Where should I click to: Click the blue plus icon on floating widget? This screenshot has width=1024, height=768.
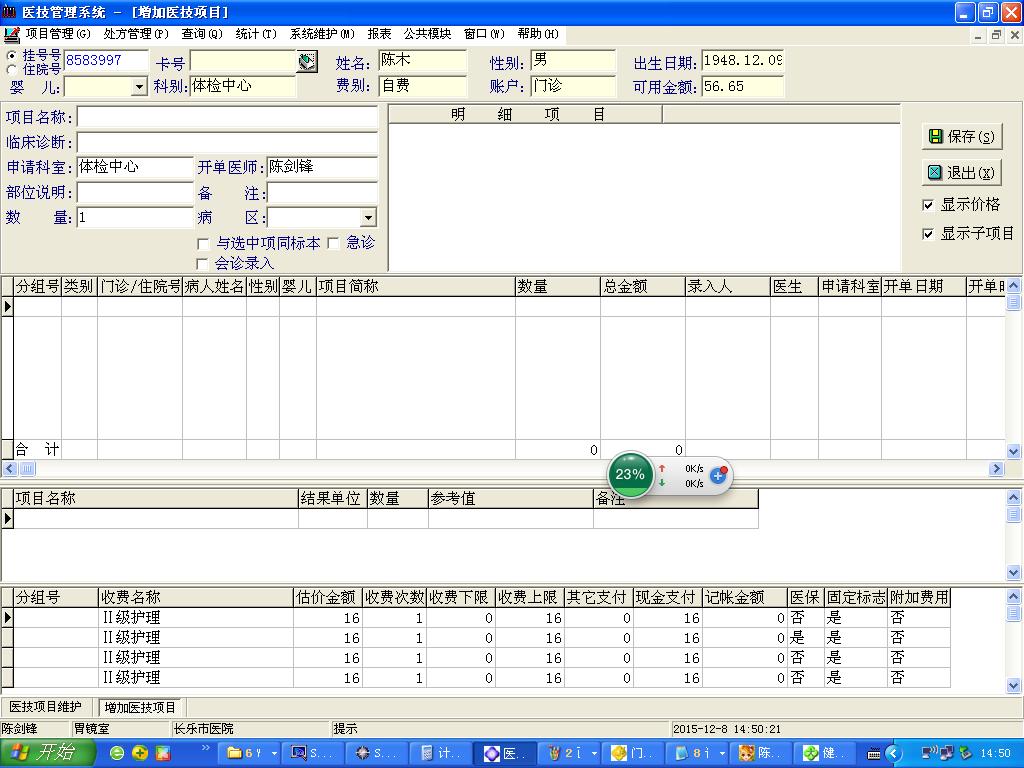[718, 475]
